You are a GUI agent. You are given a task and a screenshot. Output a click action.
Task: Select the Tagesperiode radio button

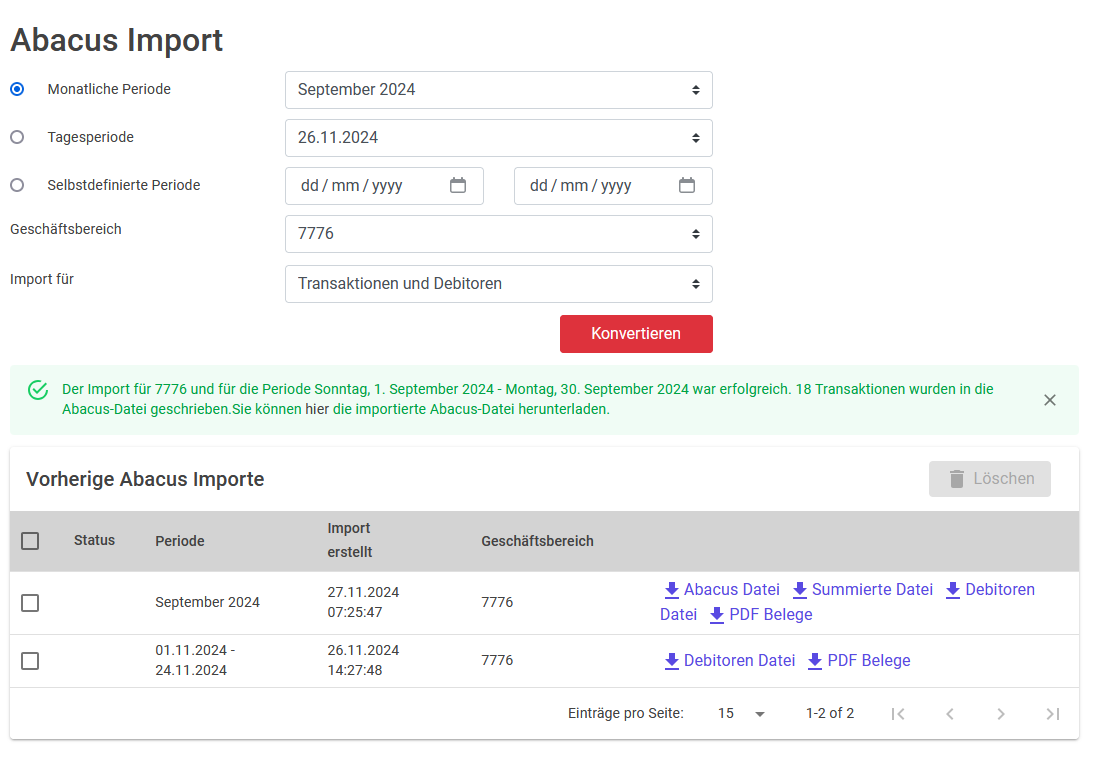pos(18,137)
